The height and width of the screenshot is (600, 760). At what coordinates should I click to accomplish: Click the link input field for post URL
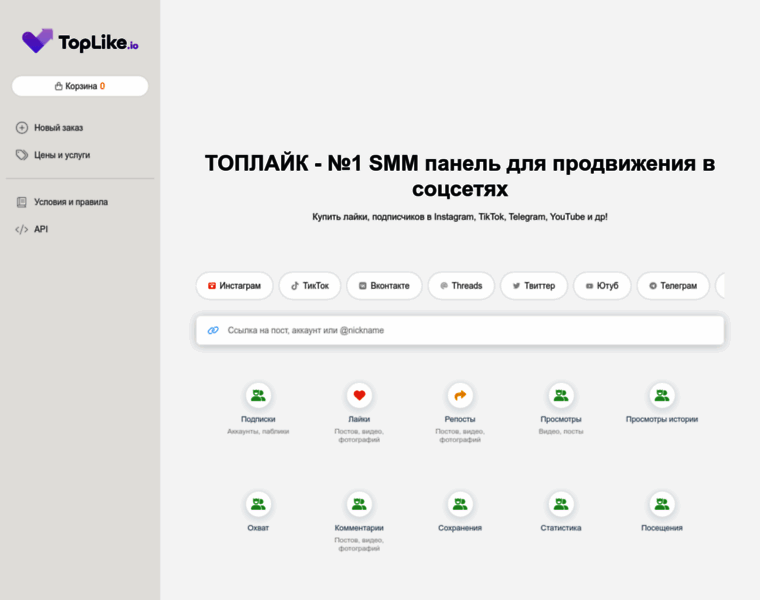tap(460, 330)
